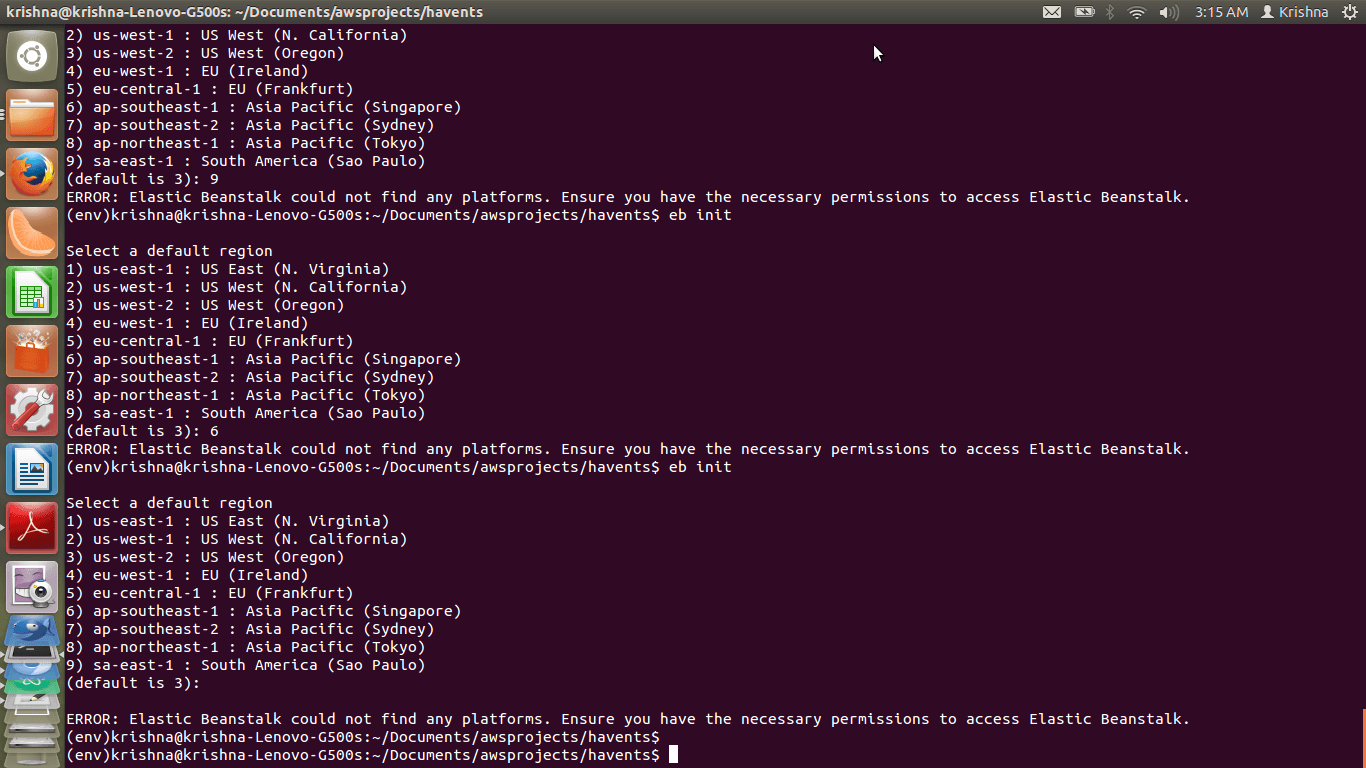Open Adobe Reader PDF app
Viewport: 1366px width, 768px height.
click(32, 528)
